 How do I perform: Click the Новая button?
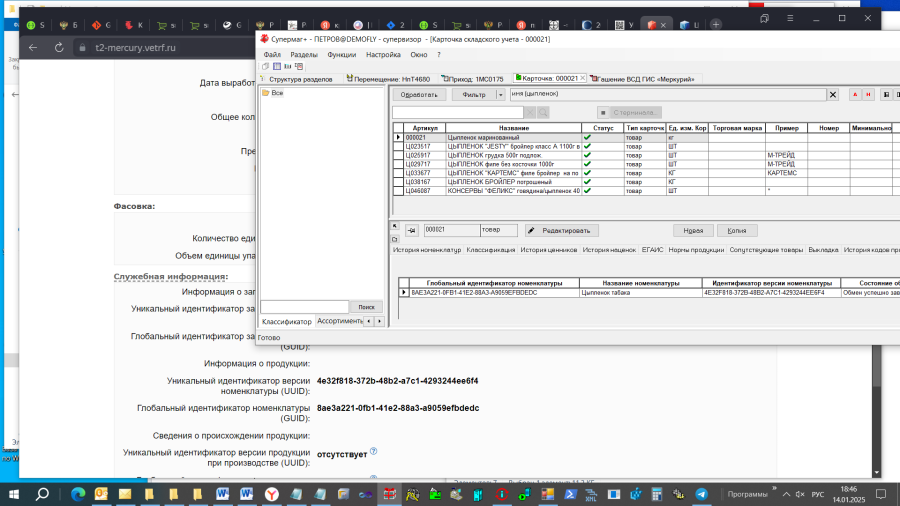pos(693,231)
